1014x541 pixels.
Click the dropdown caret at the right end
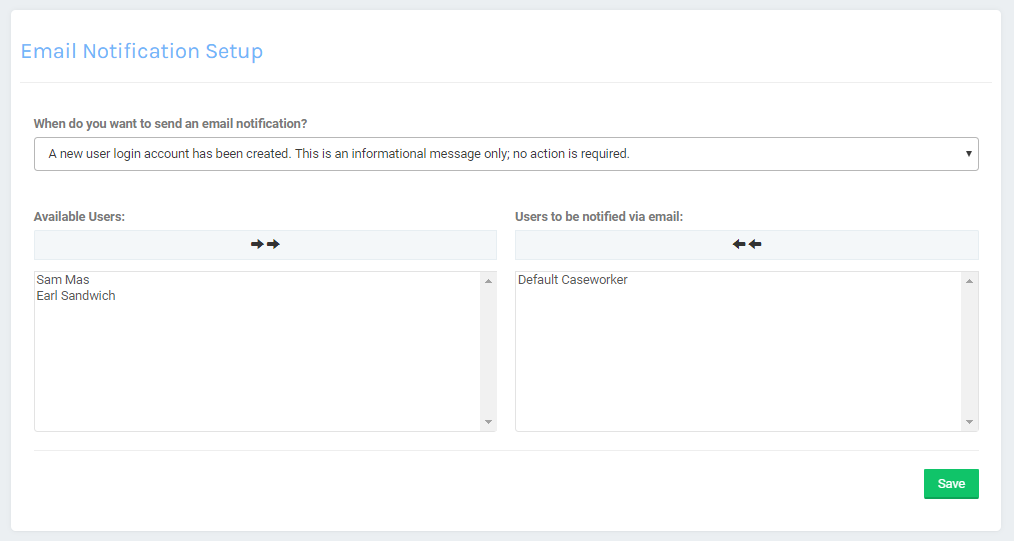pos(968,154)
